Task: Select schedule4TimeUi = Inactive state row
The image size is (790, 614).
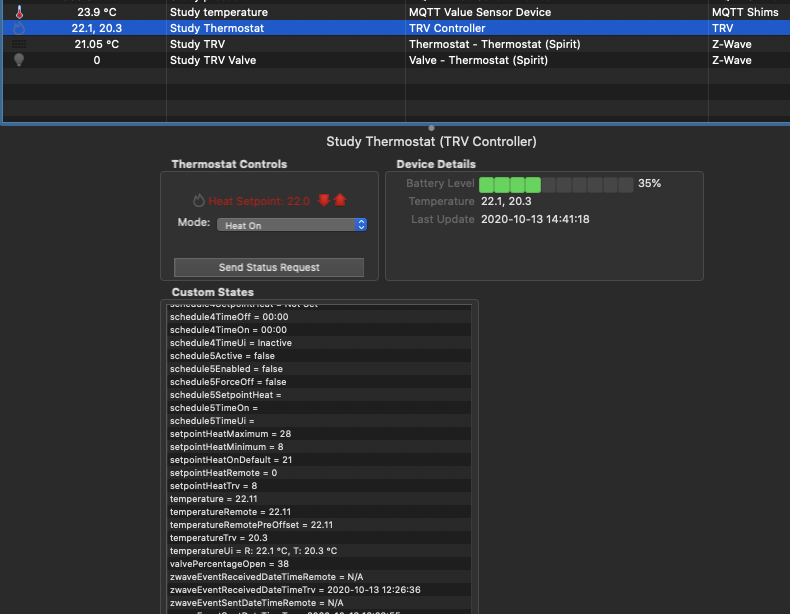Action: point(319,343)
